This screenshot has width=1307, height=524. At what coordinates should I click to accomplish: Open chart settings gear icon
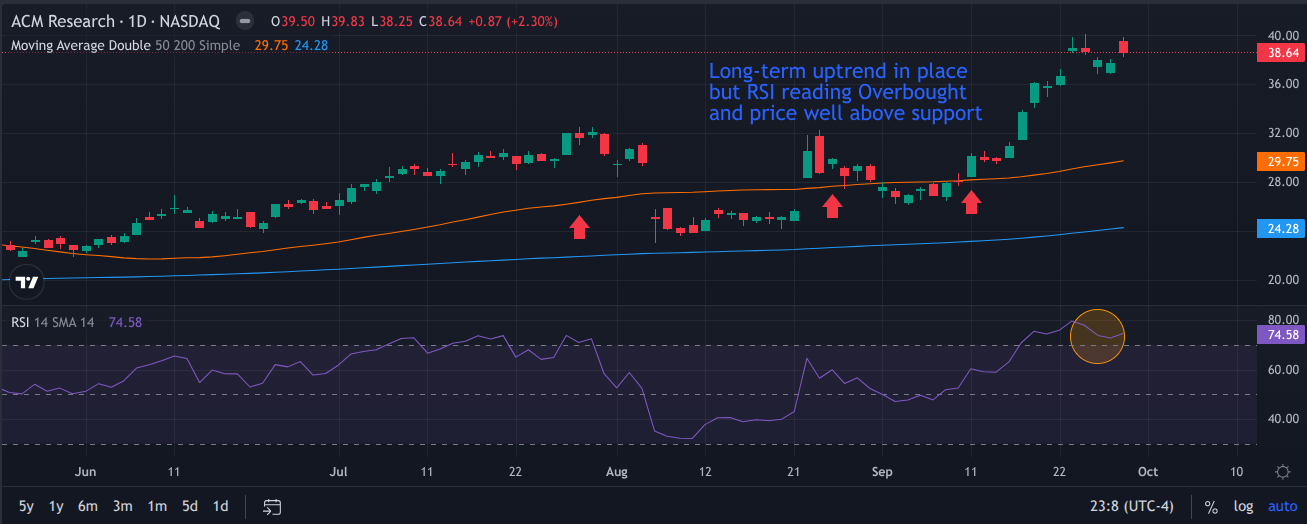pyautogui.click(x=1282, y=472)
